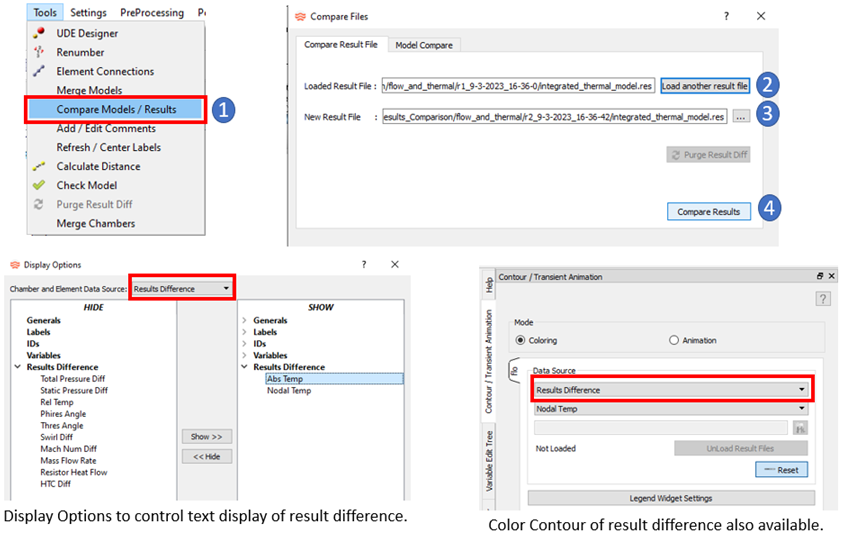Click the browse button beside New Result File
Image resolution: width=841 pixels, height=536 pixels.
pos(740,117)
